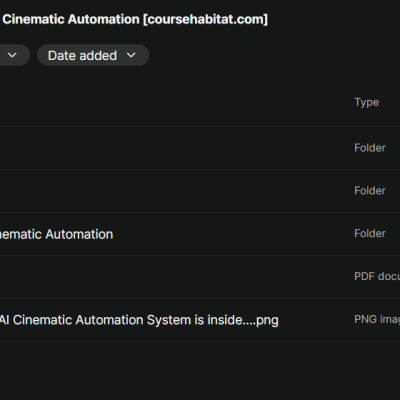This screenshot has height=400, width=400.
Task: Click the Folder type in Cinematic Automation row
Action: (x=370, y=234)
